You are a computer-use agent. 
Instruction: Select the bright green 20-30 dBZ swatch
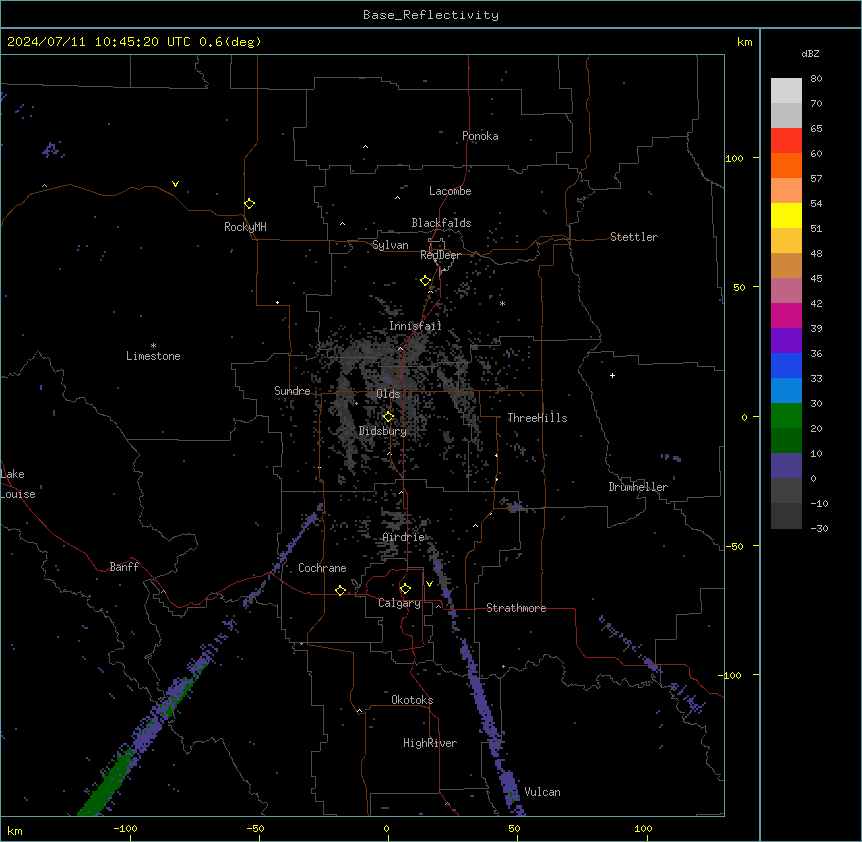(x=786, y=416)
